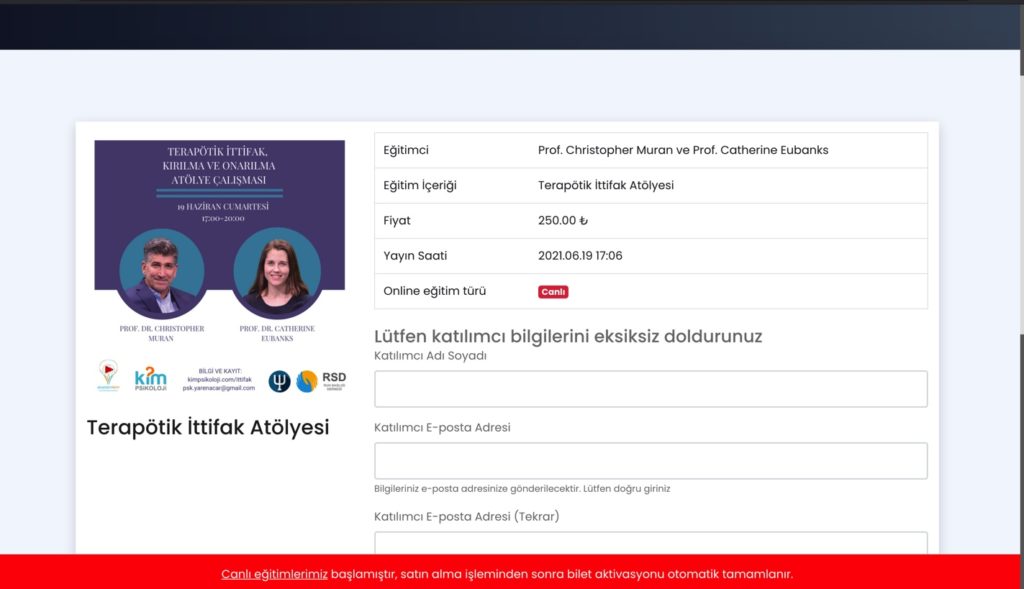
Task: Click the Terapötik İttifak Atölyesi heading
Action: pyautogui.click(x=208, y=428)
